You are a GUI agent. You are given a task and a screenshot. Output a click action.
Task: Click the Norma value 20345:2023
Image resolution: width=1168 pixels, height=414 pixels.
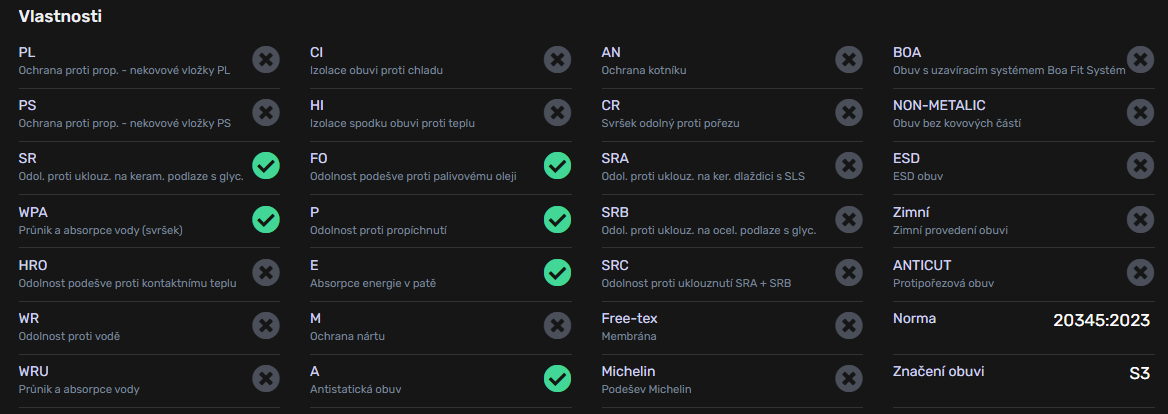coord(1102,320)
